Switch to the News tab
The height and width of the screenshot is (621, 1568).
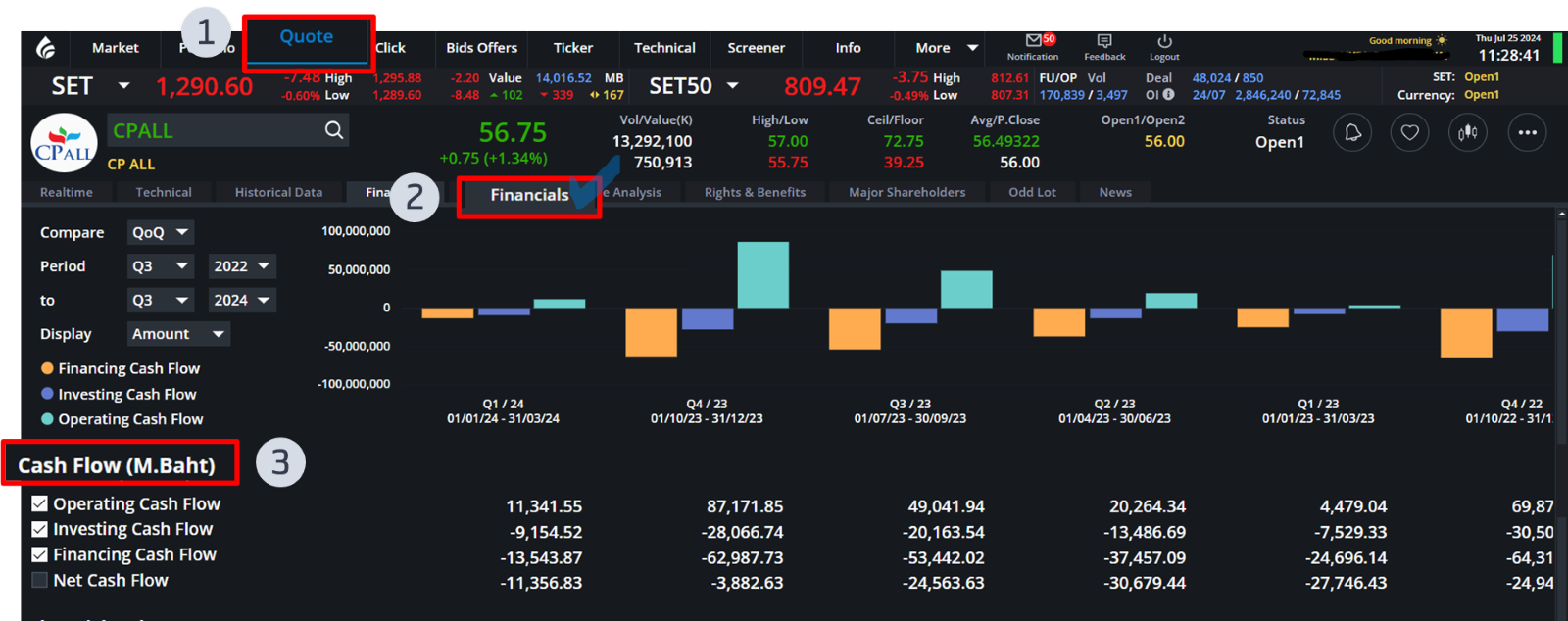point(1115,192)
